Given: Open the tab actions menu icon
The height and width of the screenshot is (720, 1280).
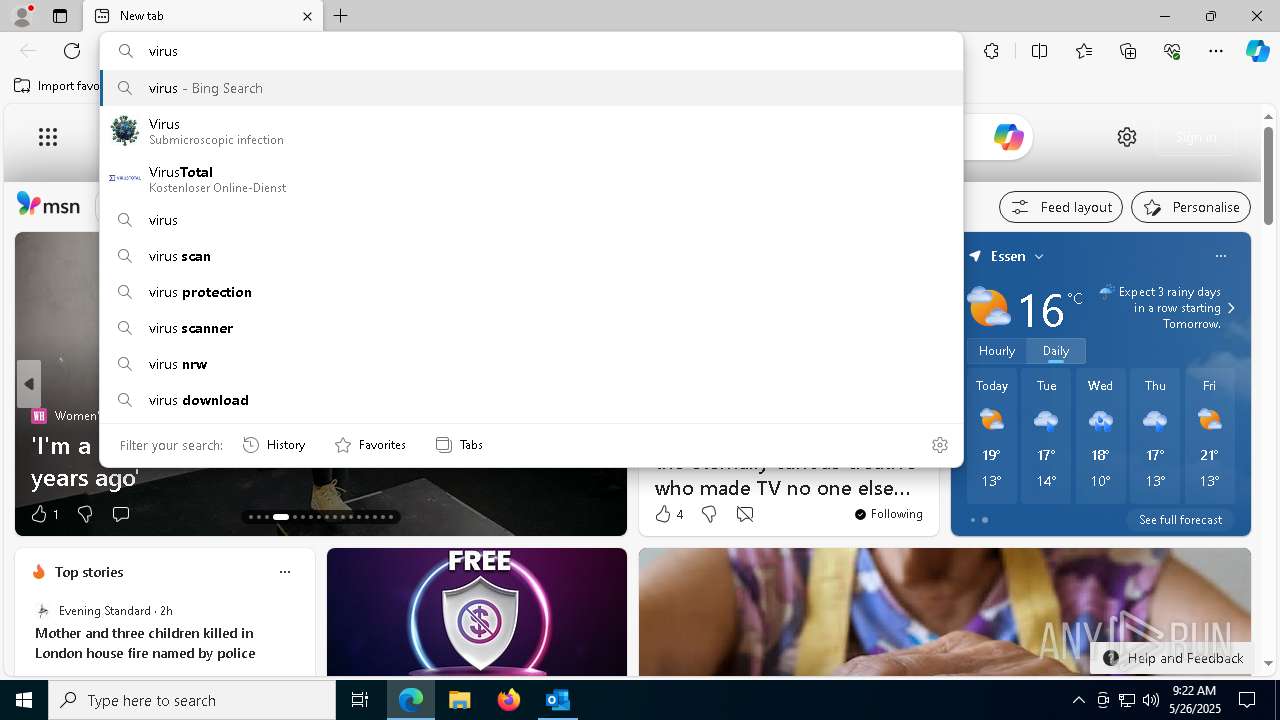Looking at the screenshot, I should click(x=60, y=16).
